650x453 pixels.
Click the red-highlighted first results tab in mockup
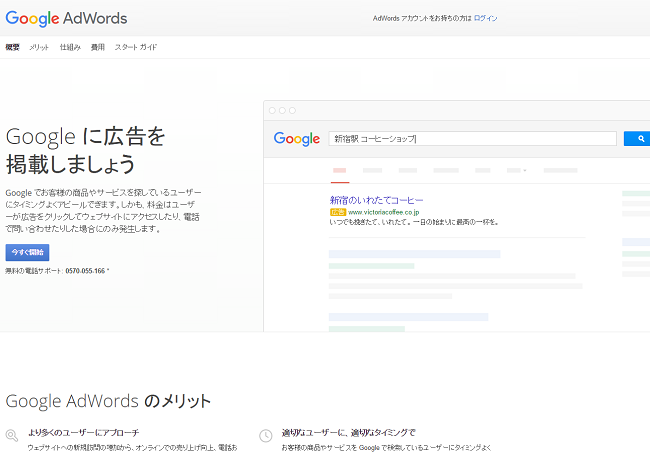coord(340,170)
